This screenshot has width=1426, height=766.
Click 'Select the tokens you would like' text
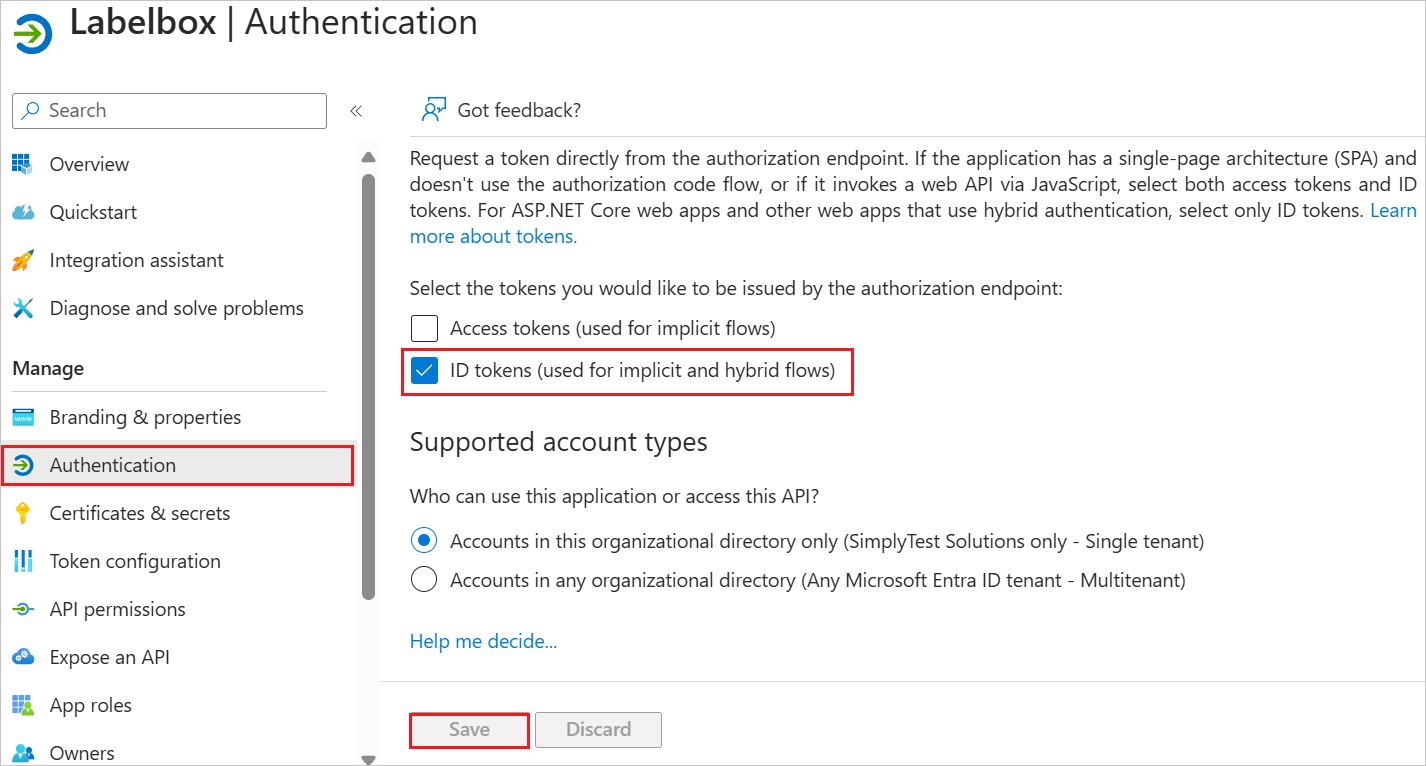736,289
